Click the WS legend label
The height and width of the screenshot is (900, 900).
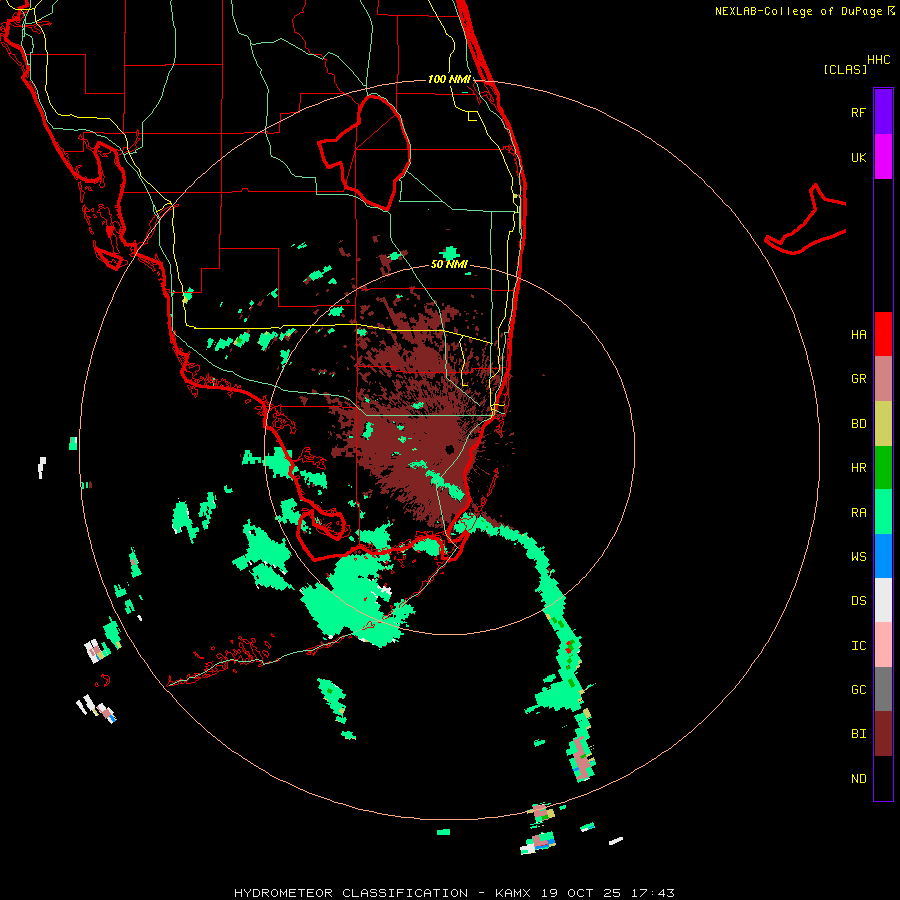(x=858, y=557)
